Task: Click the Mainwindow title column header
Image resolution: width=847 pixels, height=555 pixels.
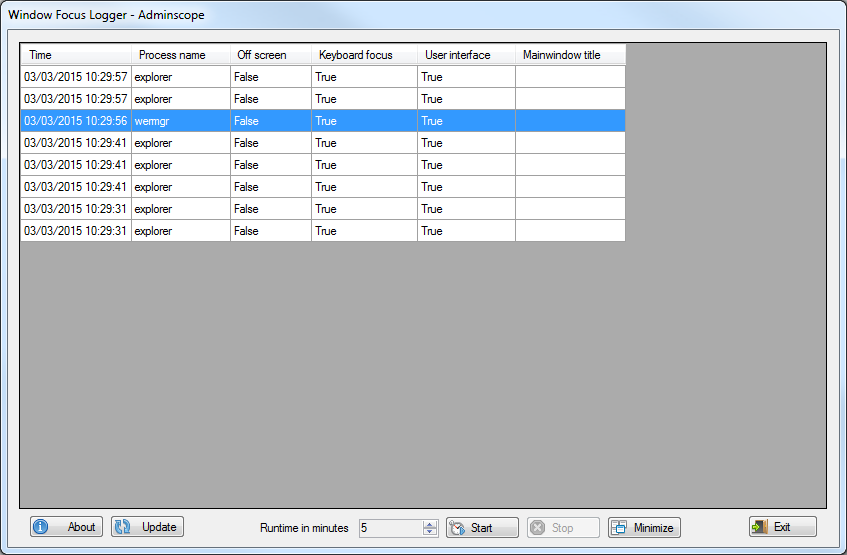Action: coord(570,55)
